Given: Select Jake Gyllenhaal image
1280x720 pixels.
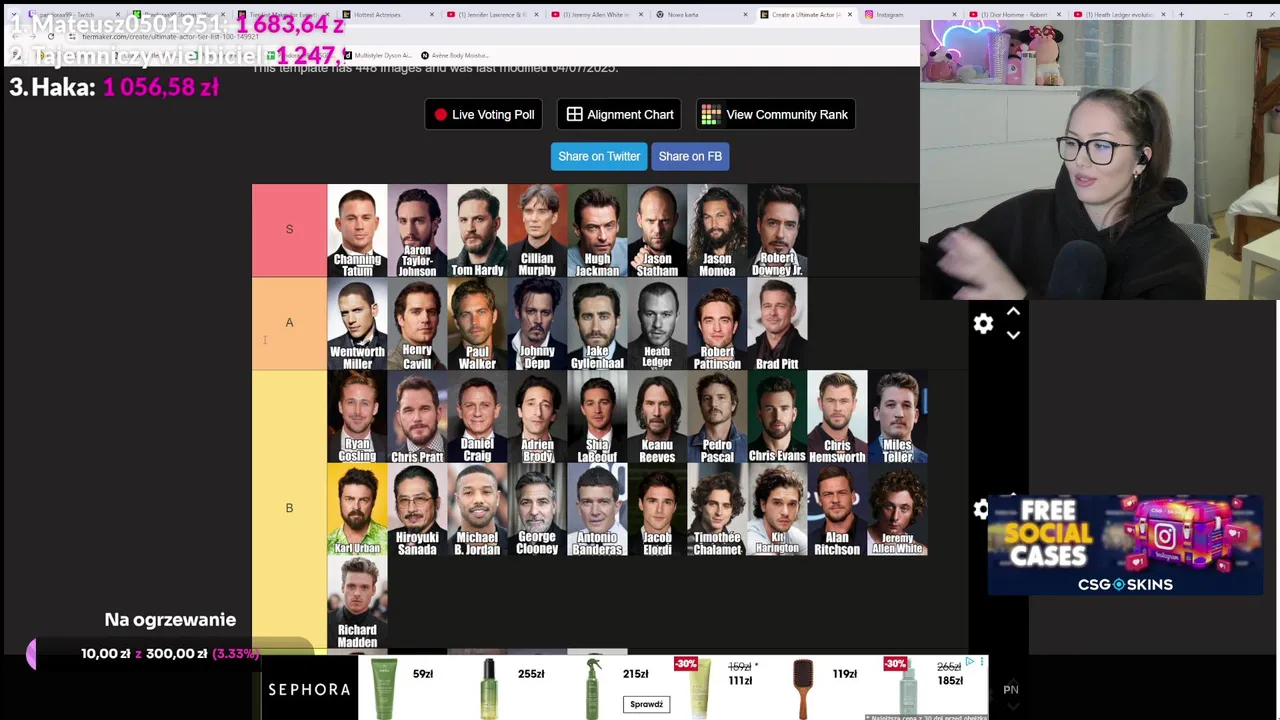Looking at the screenshot, I should (597, 323).
